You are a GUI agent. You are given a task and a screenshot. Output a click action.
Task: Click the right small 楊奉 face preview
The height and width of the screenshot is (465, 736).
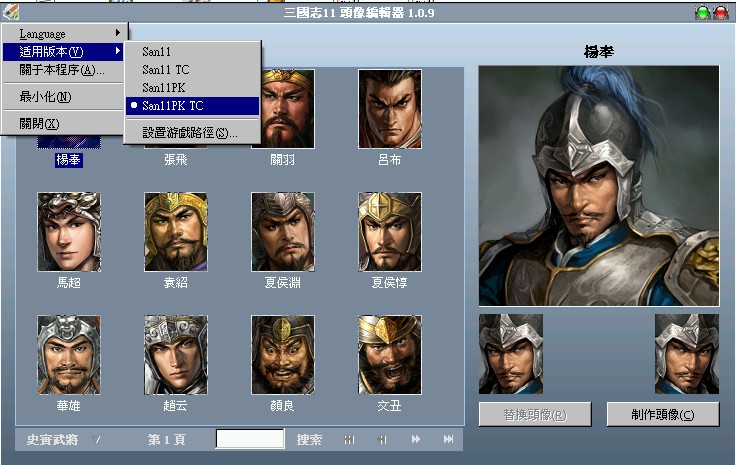click(687, 354)
